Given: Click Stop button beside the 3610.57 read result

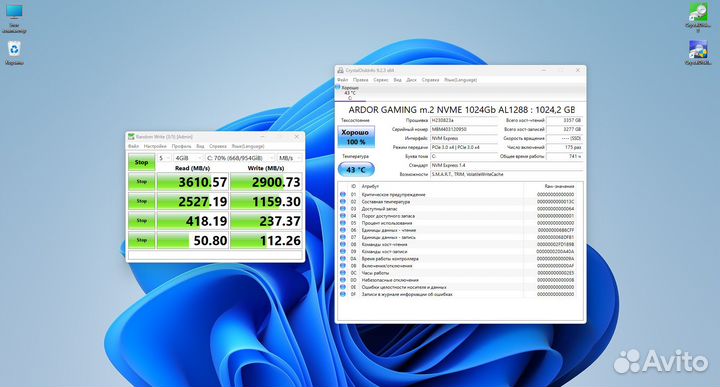Looking at the screenshot, I should [x=141, y=182].
